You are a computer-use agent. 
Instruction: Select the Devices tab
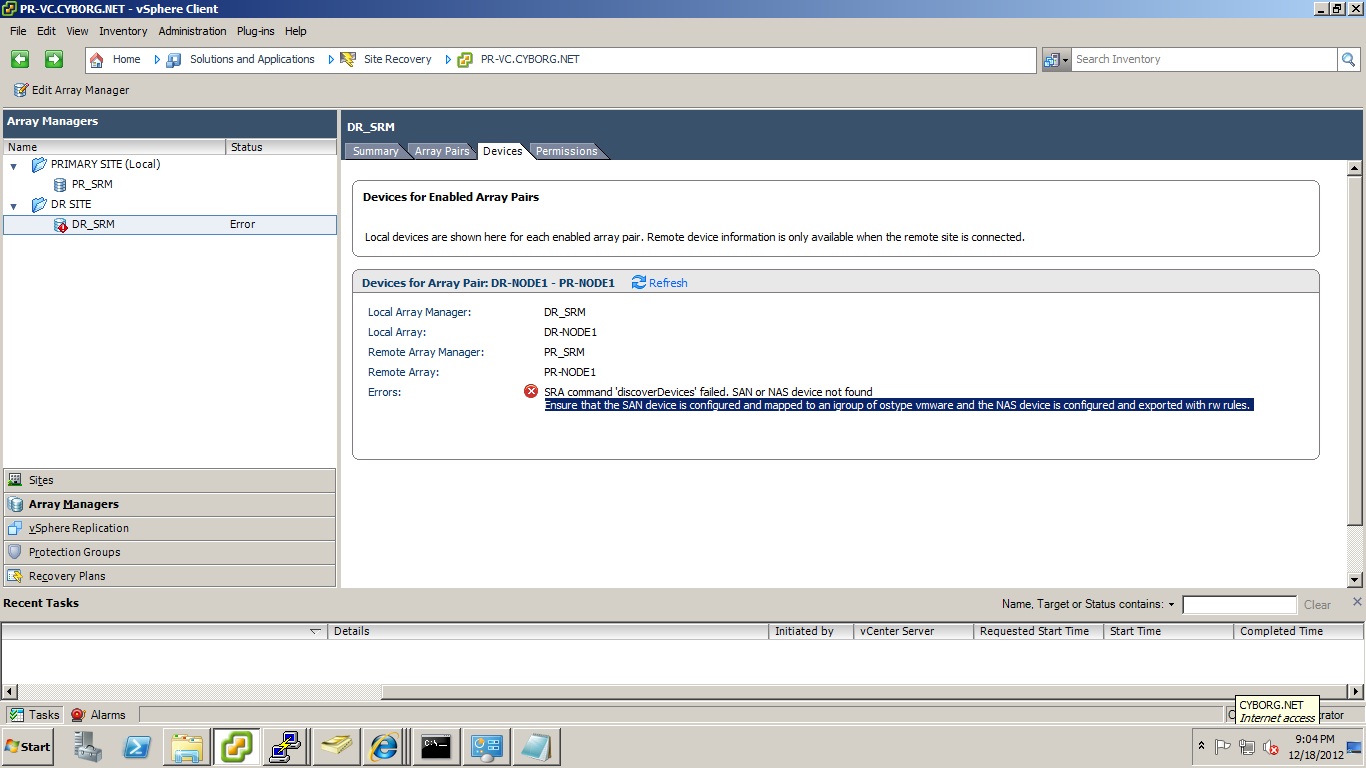tap(502, 151)
